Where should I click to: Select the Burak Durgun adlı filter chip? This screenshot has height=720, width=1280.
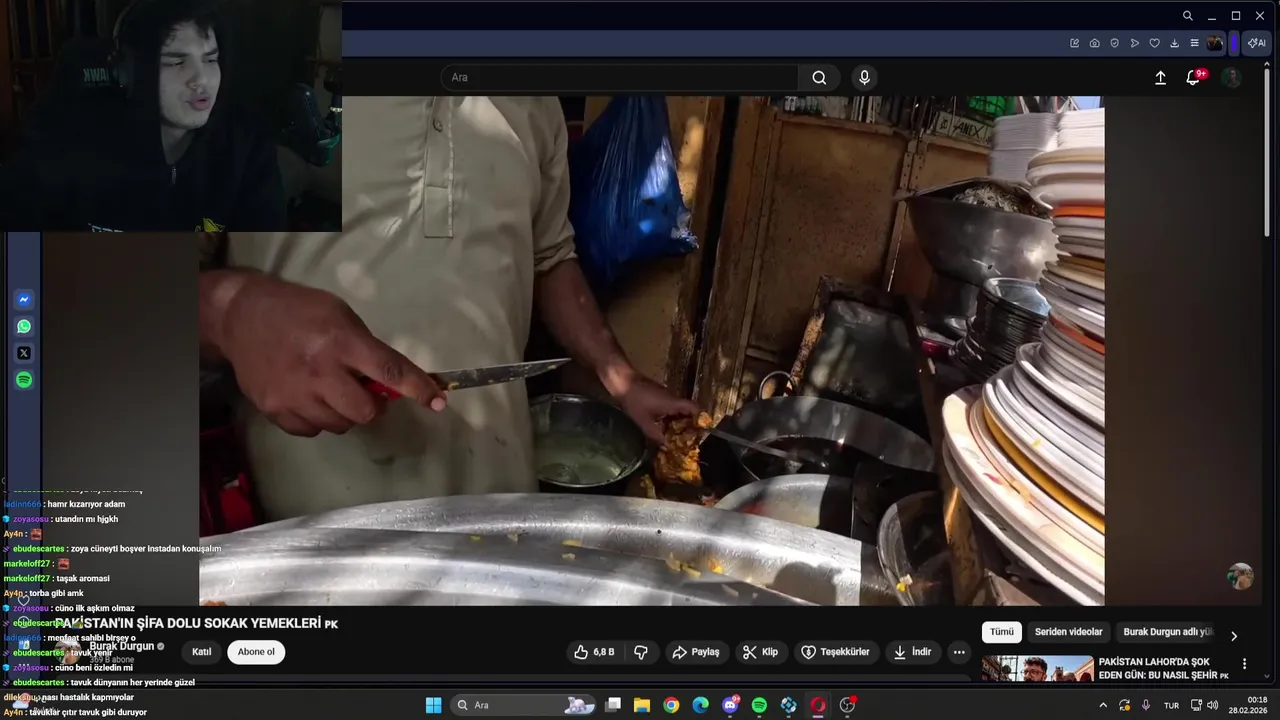point(1167,632)
